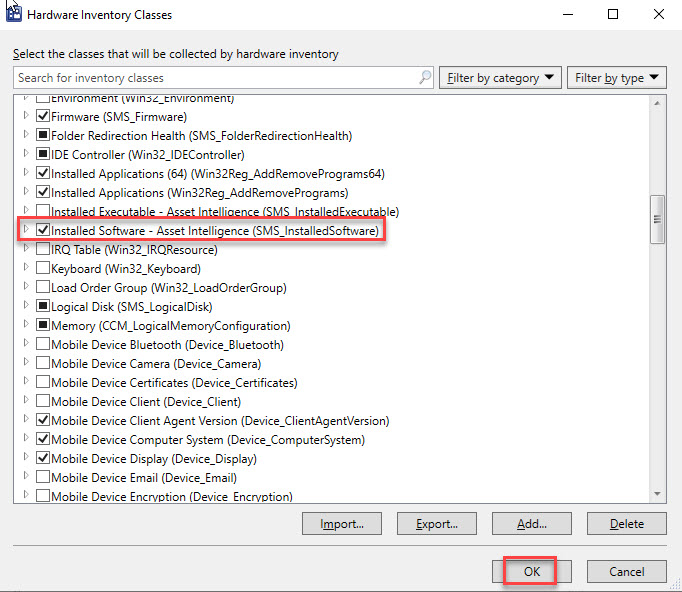Enable the Mobile Device Camera checkbox

[x=43, y=364]
